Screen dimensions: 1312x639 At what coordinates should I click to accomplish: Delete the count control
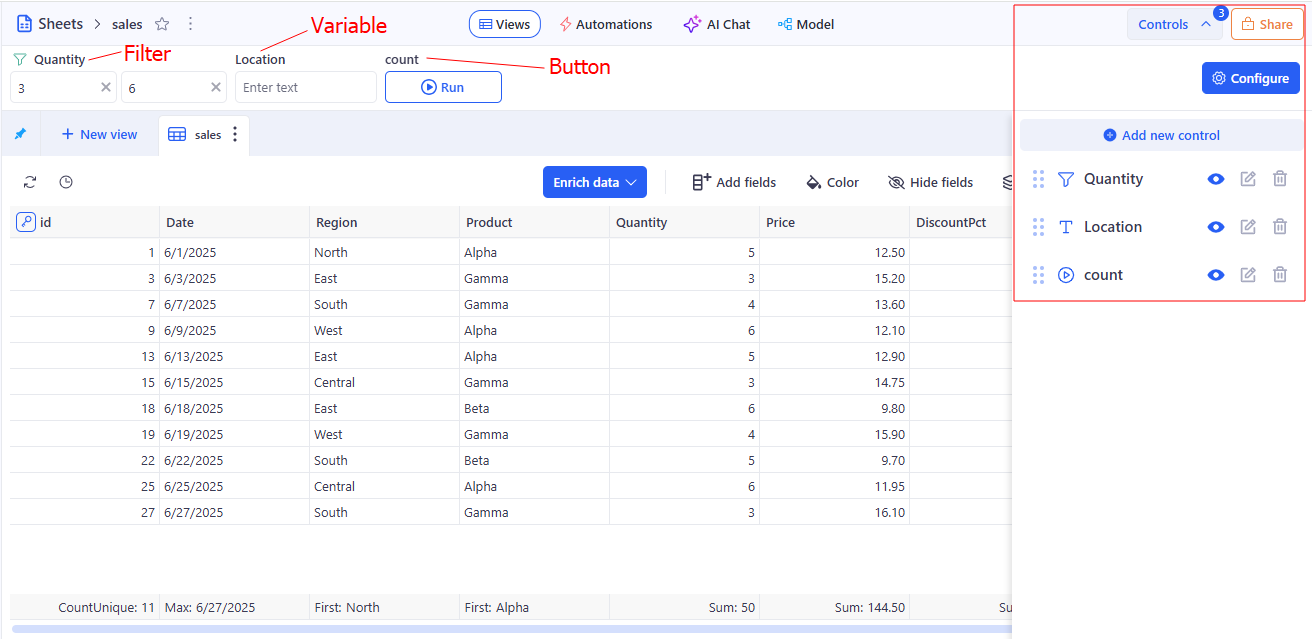coord(1280,275)
